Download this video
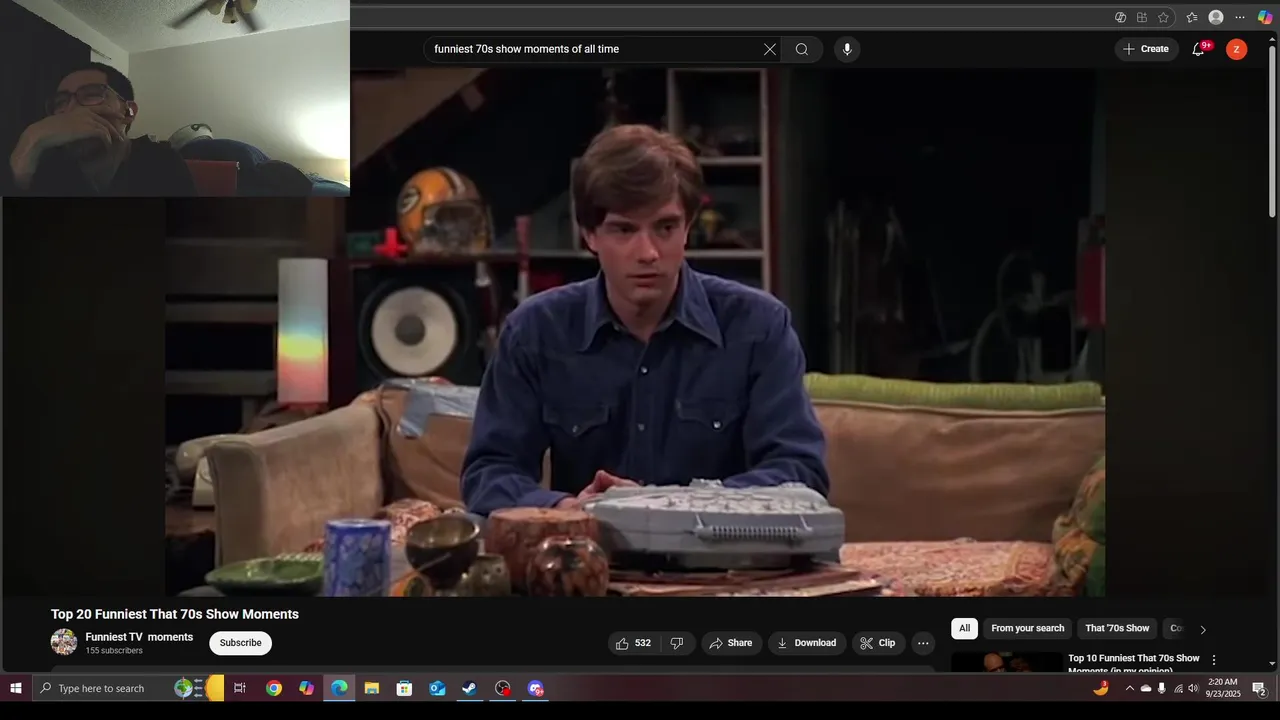This screenshot has width=1280, height=720. 807,643
